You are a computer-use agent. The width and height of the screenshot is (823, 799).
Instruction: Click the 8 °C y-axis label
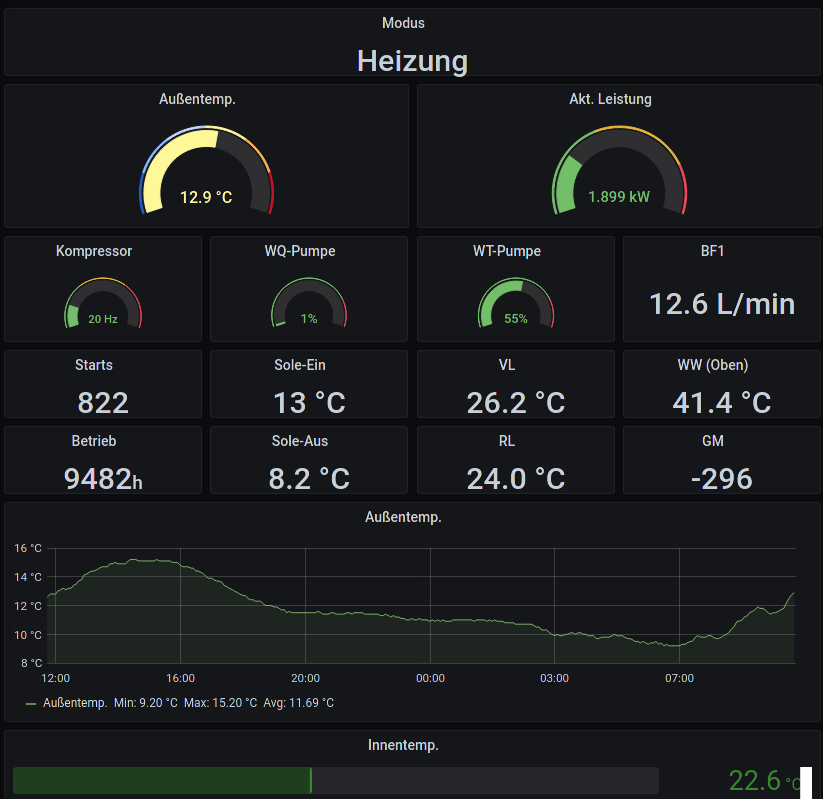(x=31, y=663)
